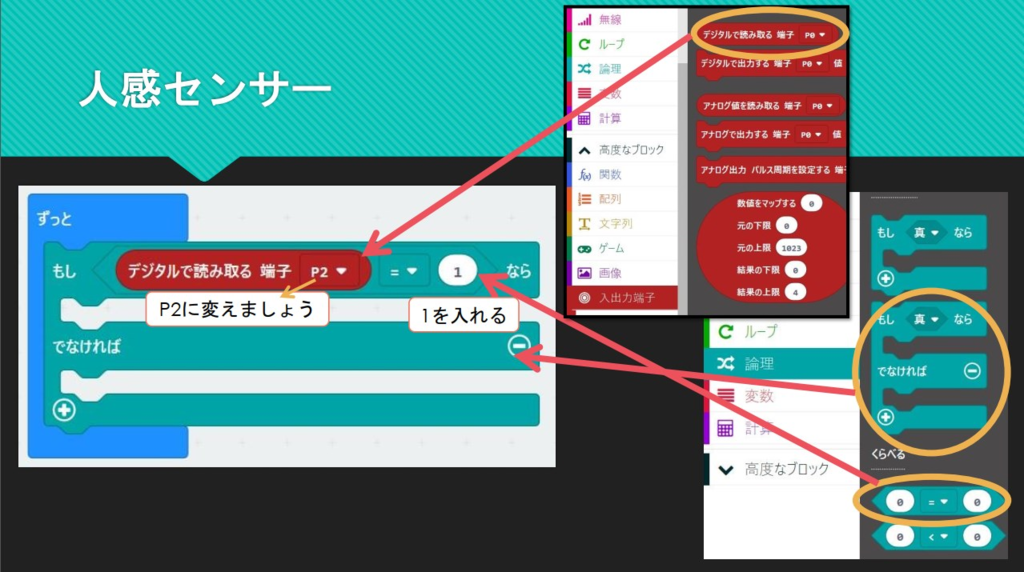Click the 数値をマップする value field
The width and height of the screenshot is (1024, 572).
pos(811,204)
